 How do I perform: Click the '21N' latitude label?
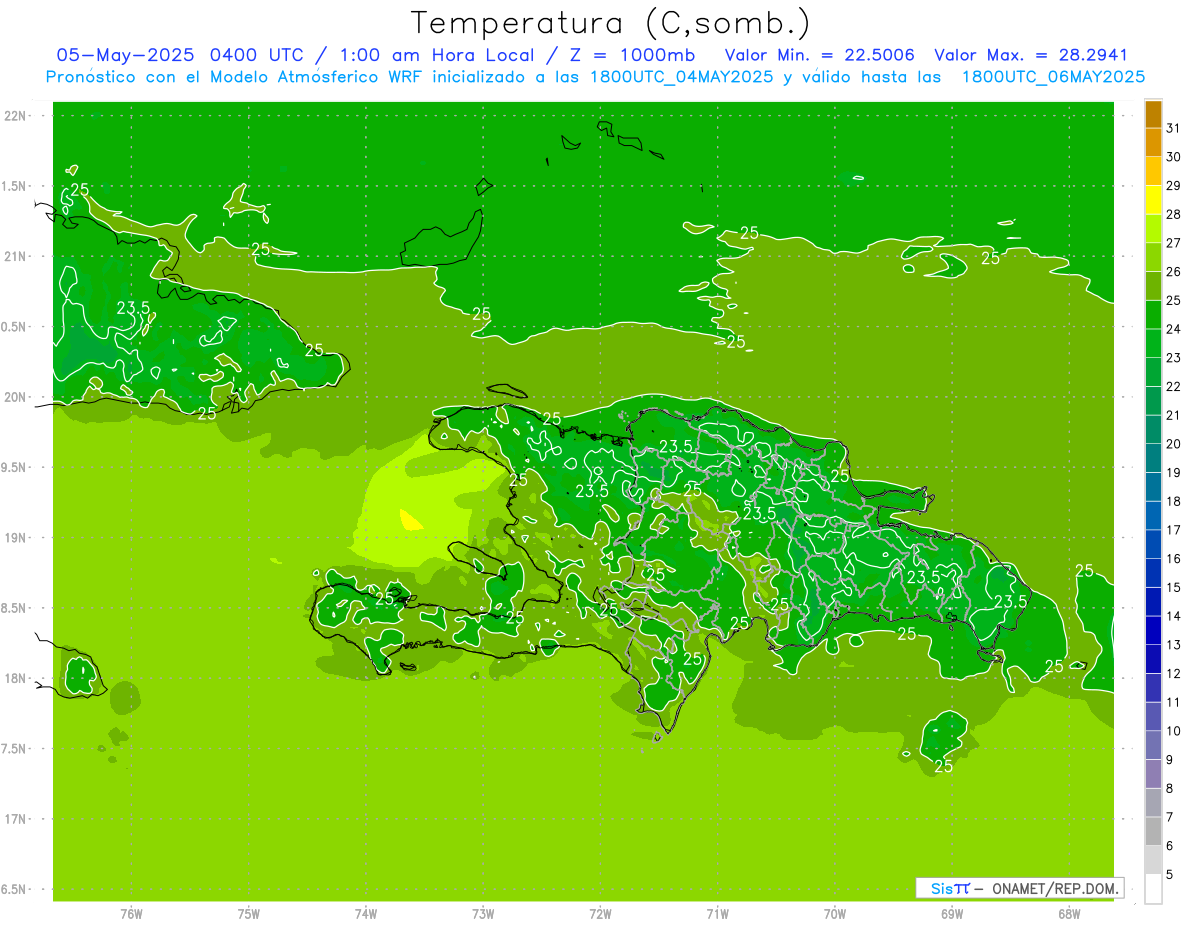coord(16,257)
